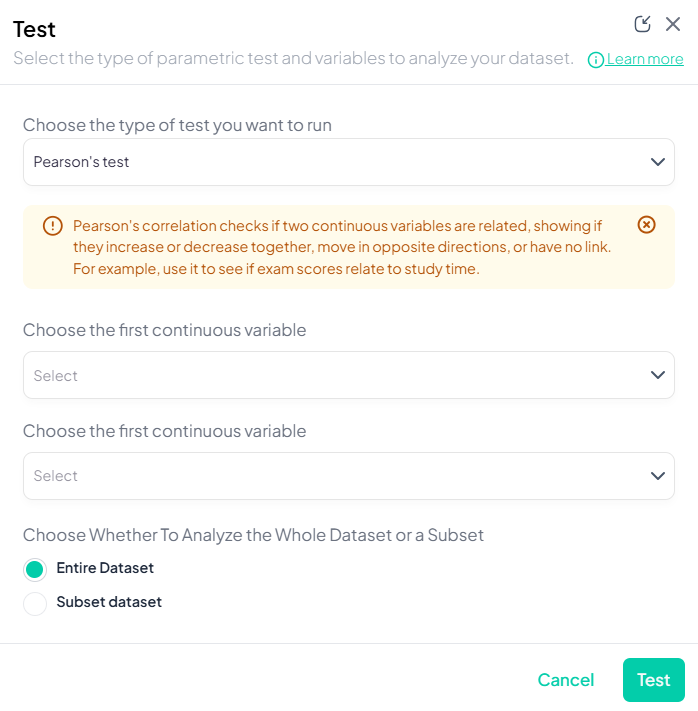Click the pop-out expand icon beside close

[642, 24]
